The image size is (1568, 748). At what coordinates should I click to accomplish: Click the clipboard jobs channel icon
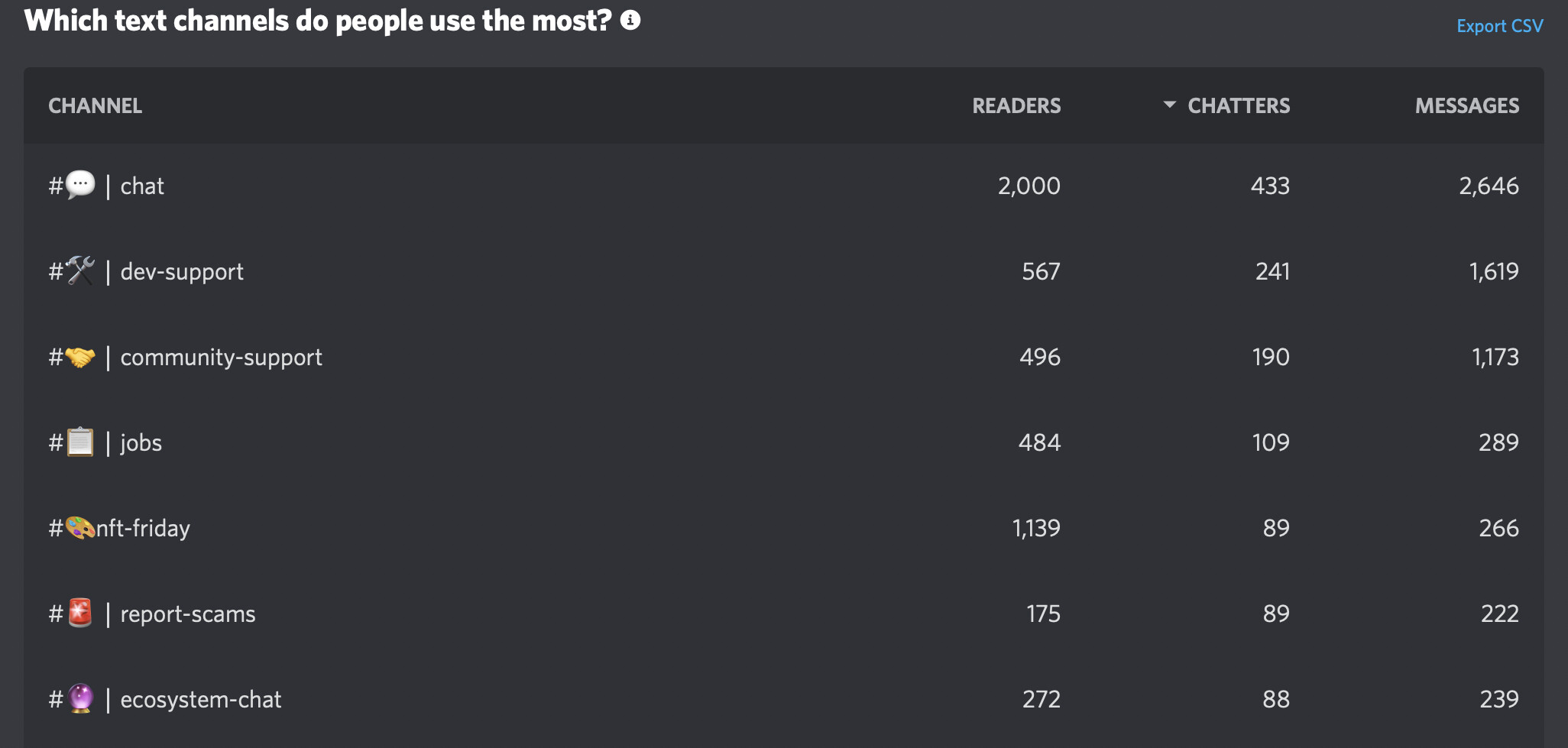(80, 442)
